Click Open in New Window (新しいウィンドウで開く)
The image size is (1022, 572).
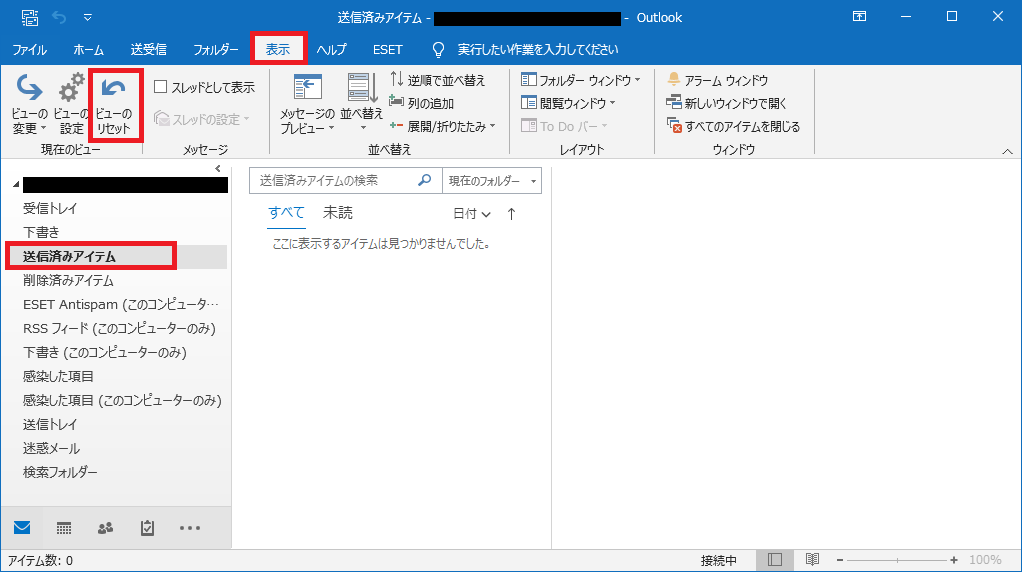click(x=727, y=103)
